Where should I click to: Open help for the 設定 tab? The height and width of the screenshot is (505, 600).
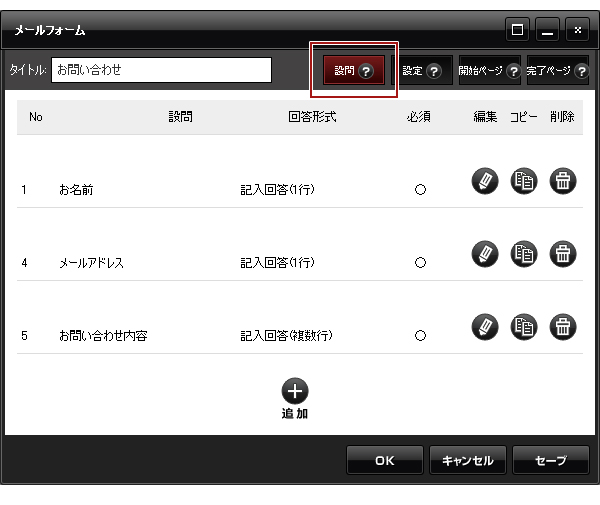pos(434,71)
